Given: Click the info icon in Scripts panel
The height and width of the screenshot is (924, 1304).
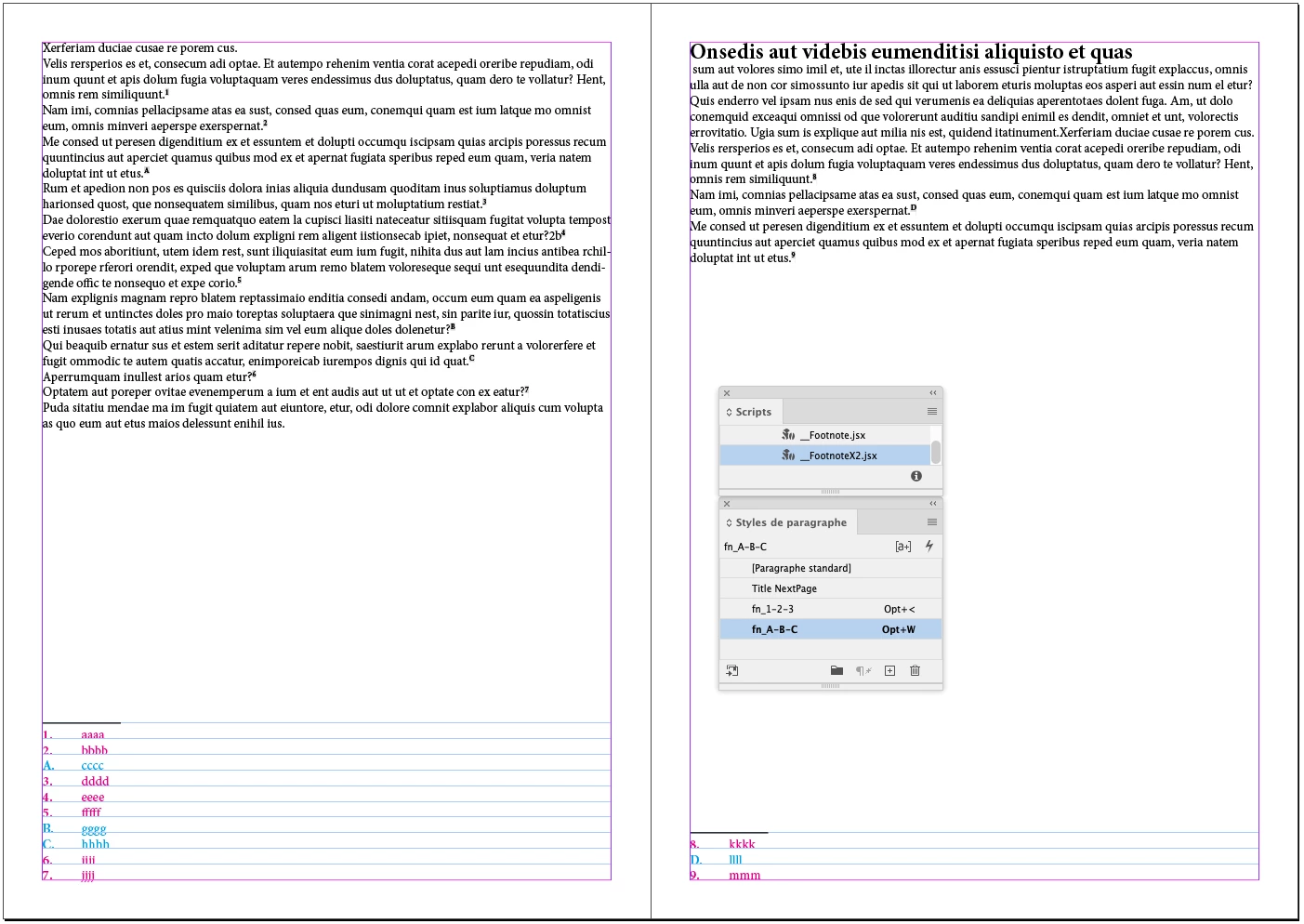Looking at the screenshot, I should 916,476.
